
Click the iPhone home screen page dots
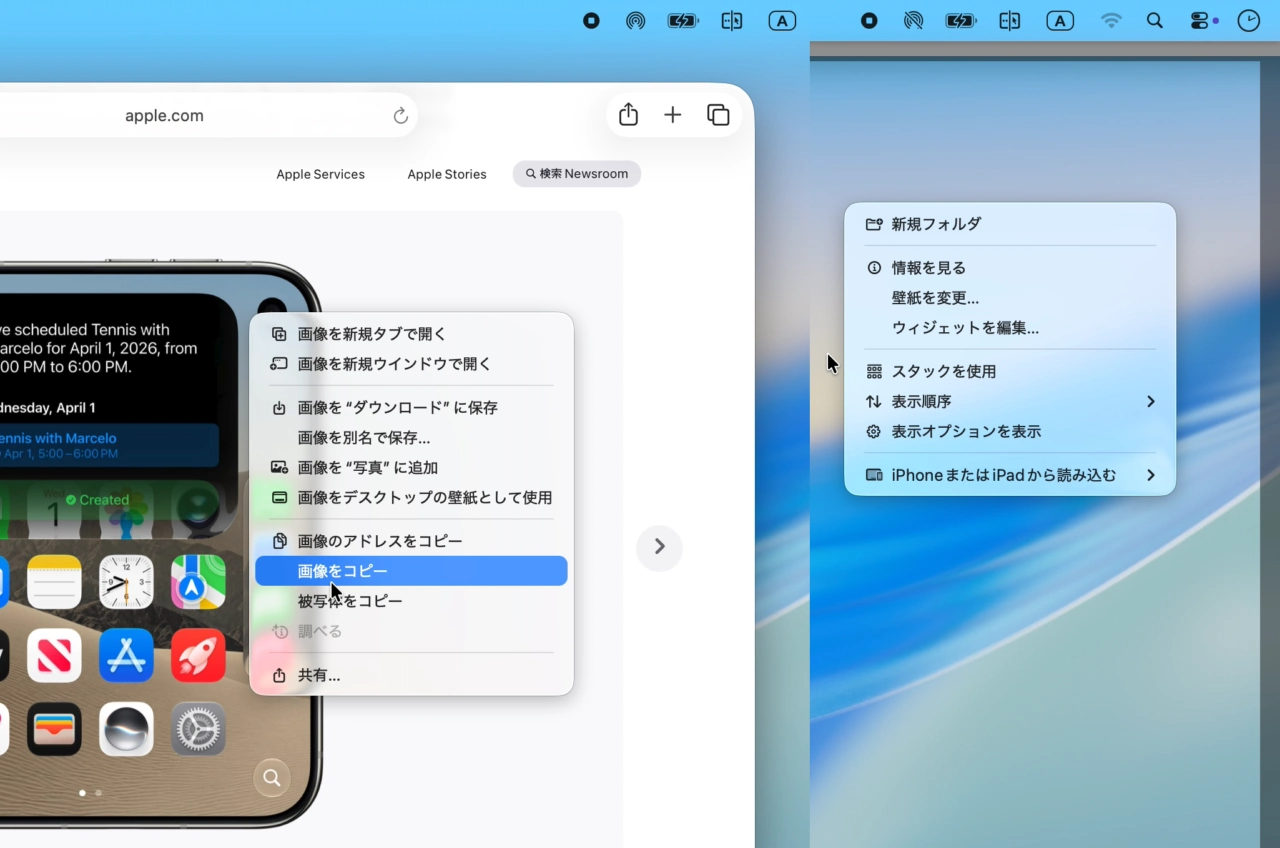(90, 793)
